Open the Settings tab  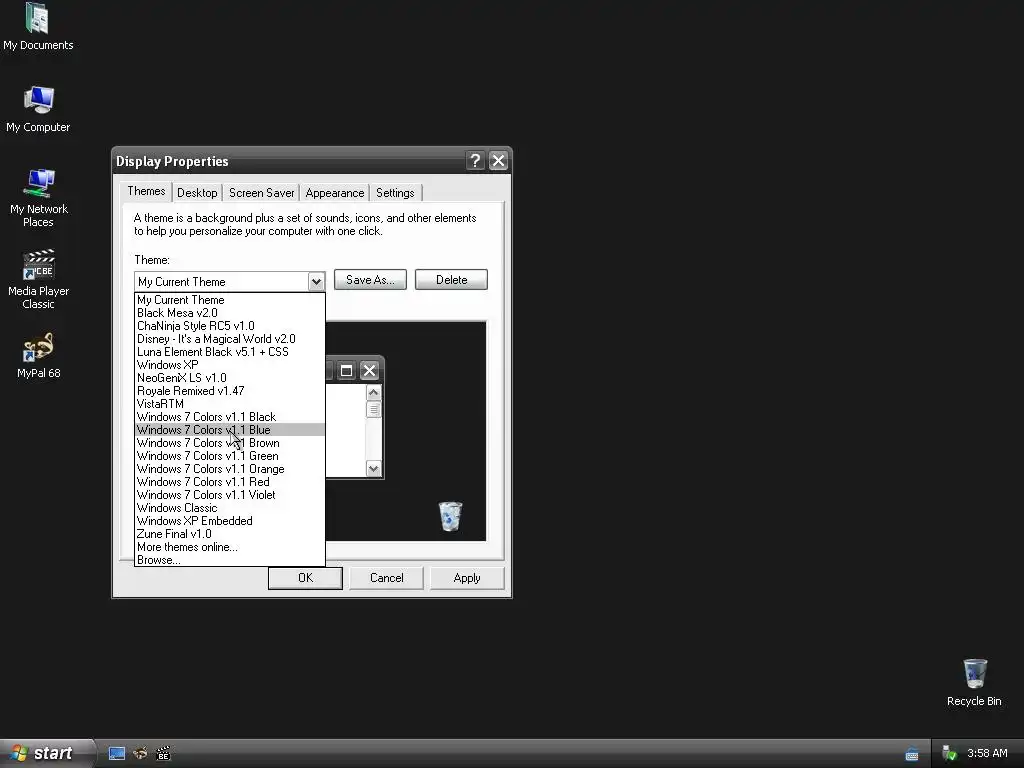395,193
